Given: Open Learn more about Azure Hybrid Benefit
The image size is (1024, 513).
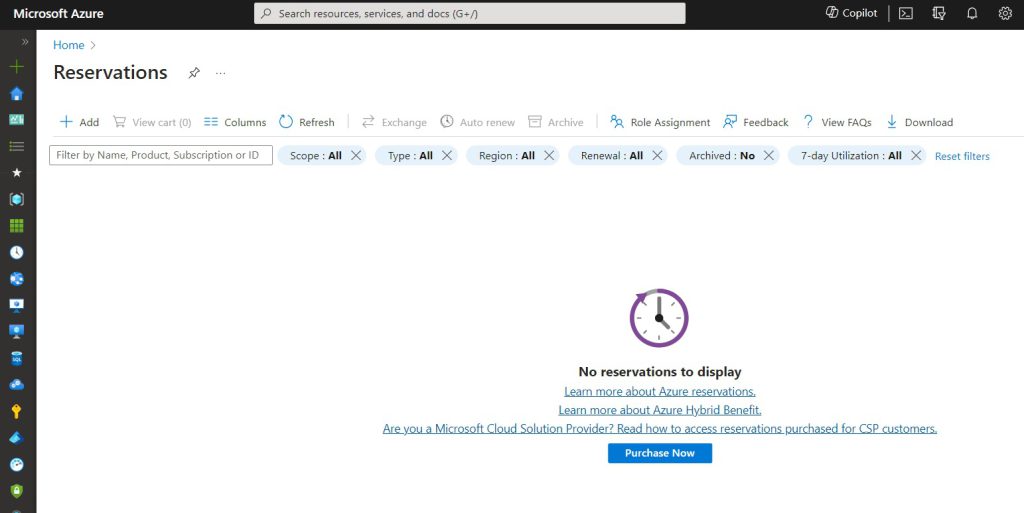Looking at the screenshot, I should click(x=660, y=410).
